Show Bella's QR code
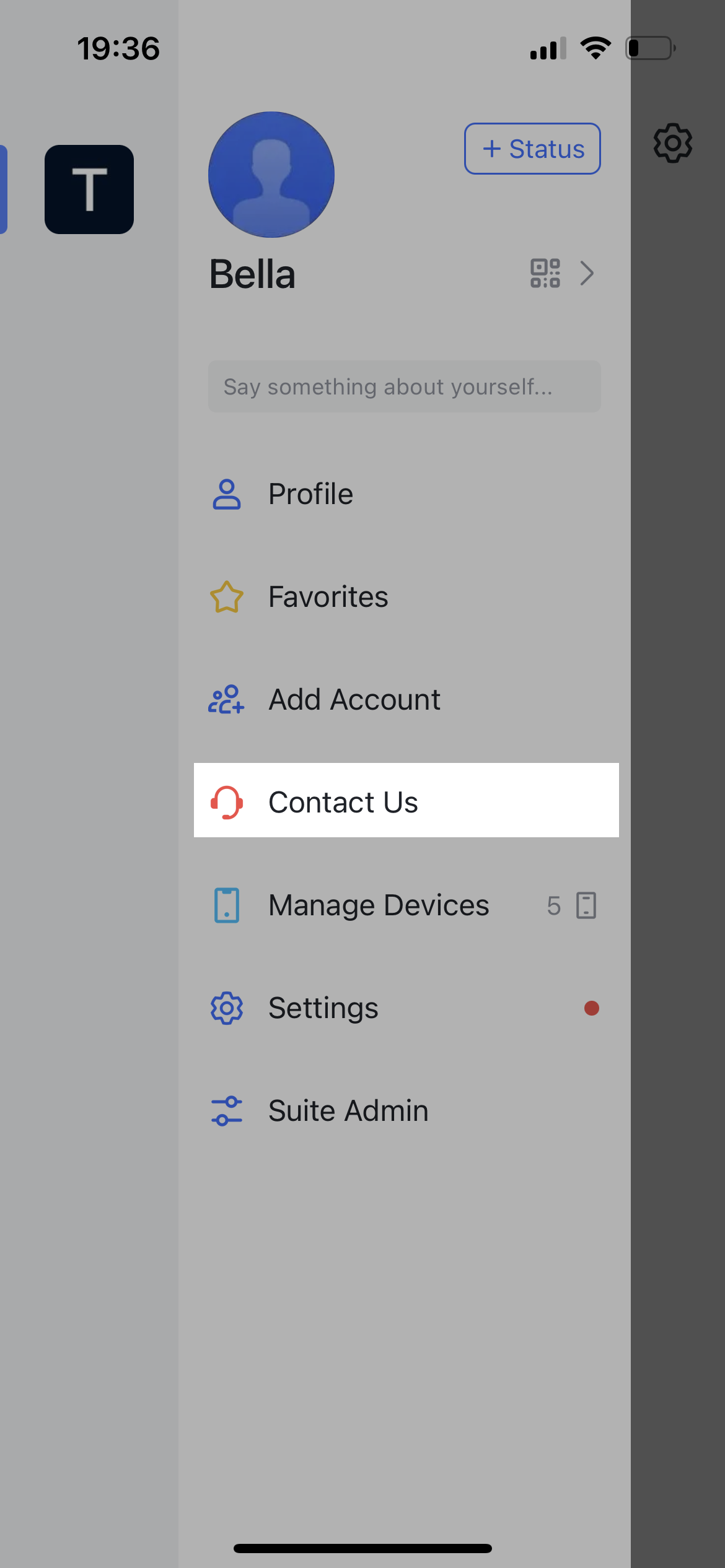 pos(543,272)
